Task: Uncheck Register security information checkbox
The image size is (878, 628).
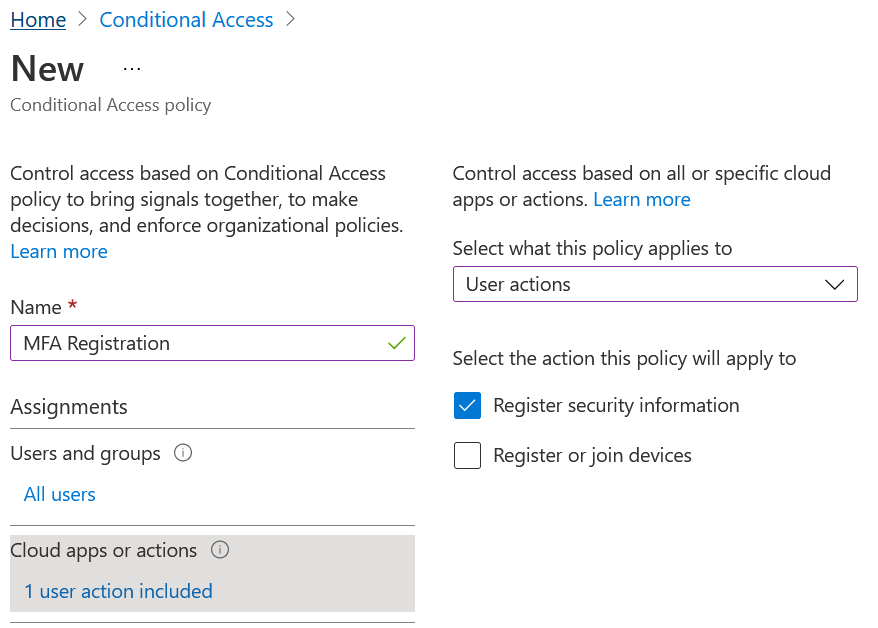Action: [468, 405]
